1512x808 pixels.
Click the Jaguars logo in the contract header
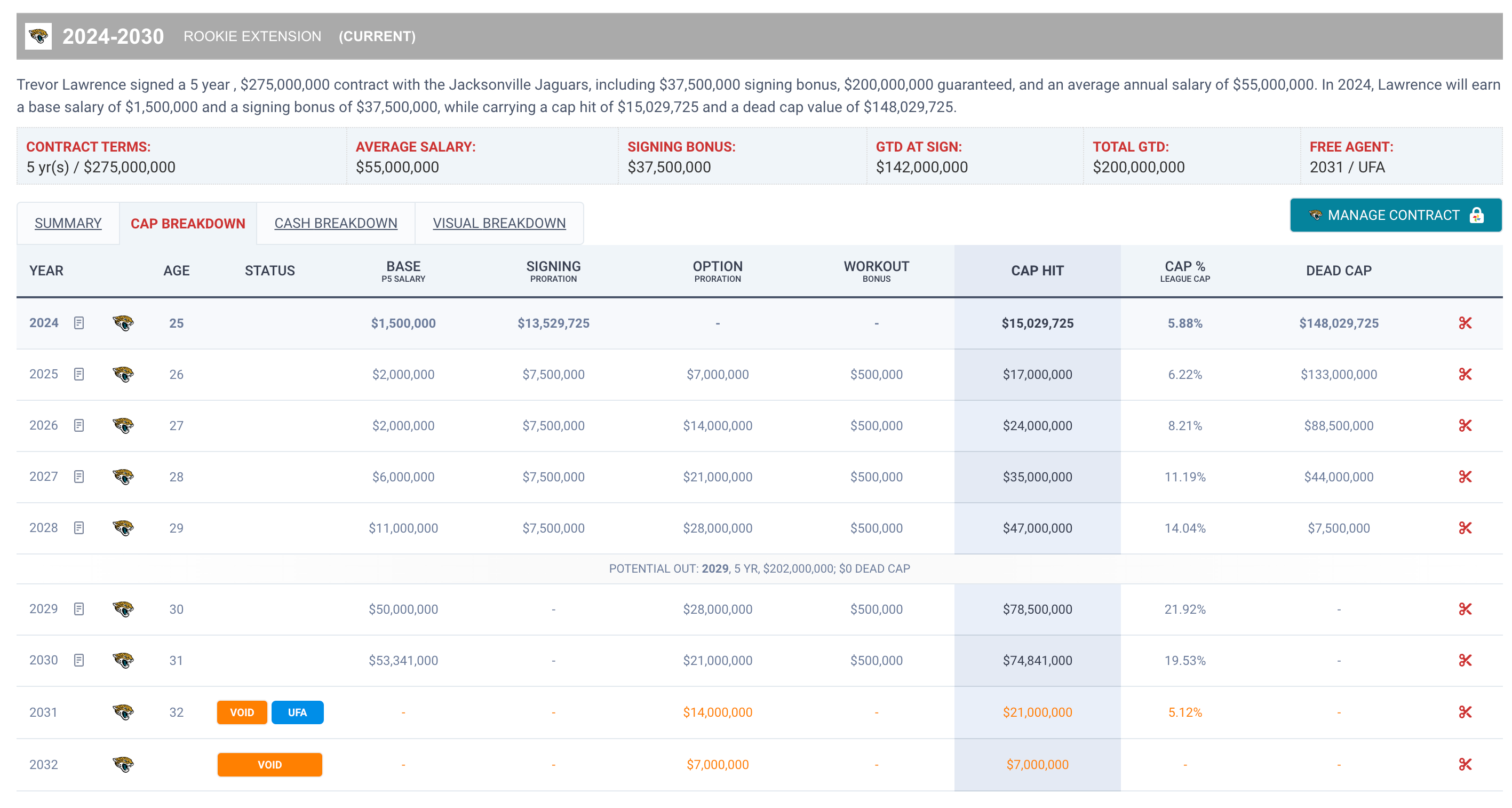click(39, 36)
